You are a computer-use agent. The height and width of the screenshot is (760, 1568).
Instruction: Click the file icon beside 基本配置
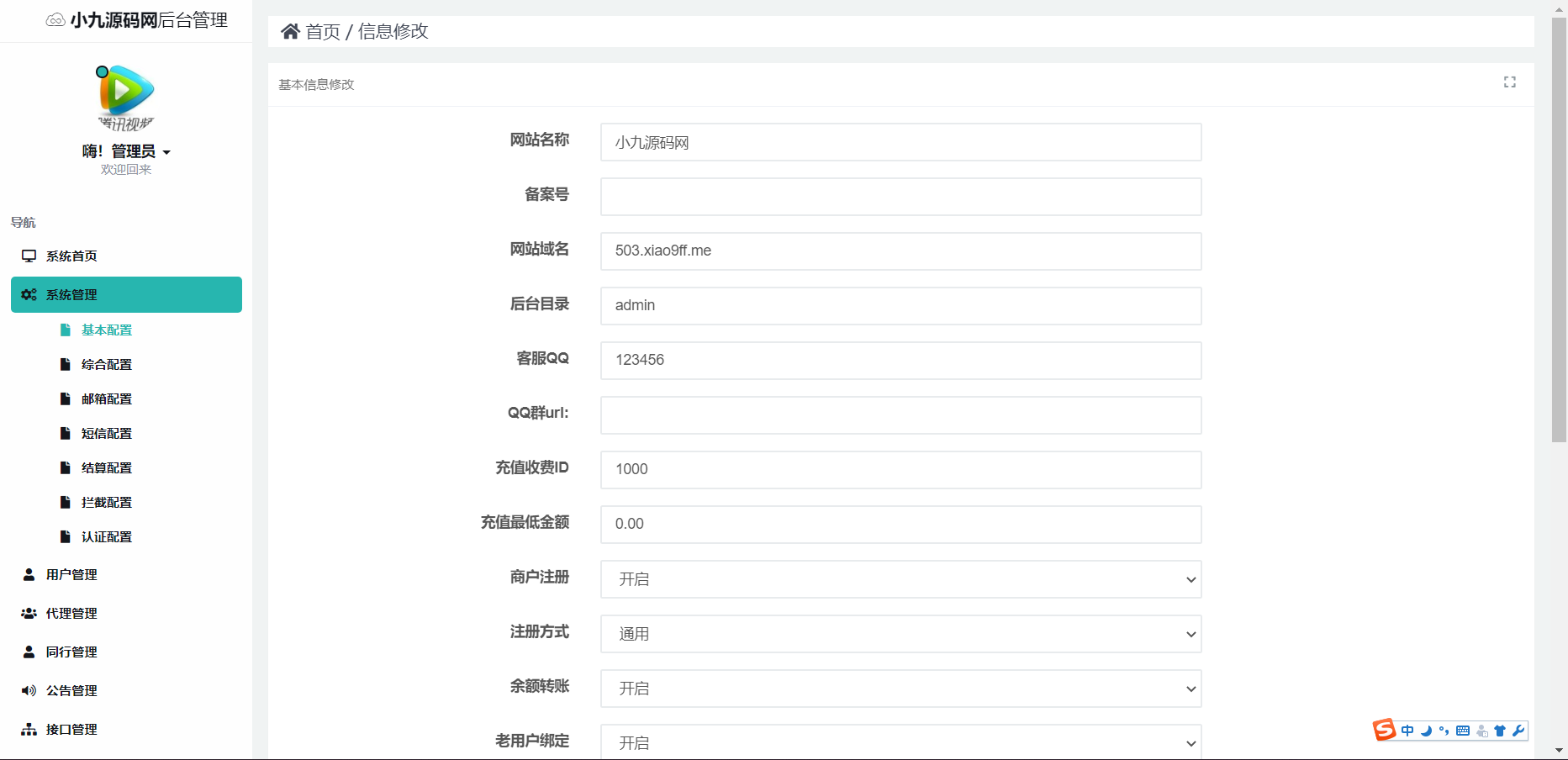(x=66, y=330)
